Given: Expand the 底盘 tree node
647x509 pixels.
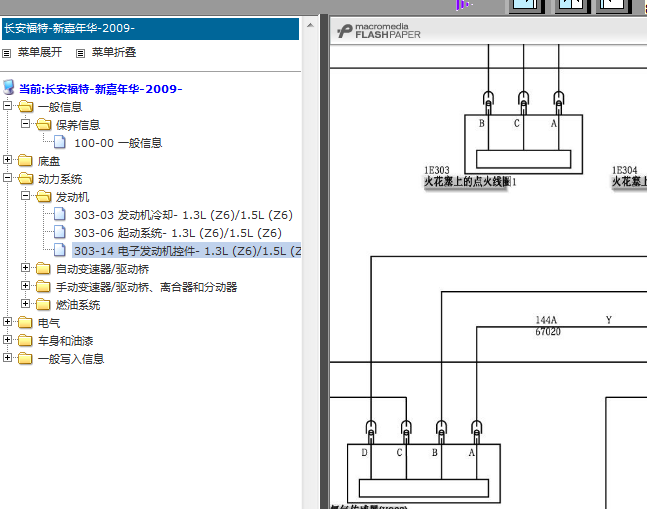Looking at the screenshot, I should point(7,160).
